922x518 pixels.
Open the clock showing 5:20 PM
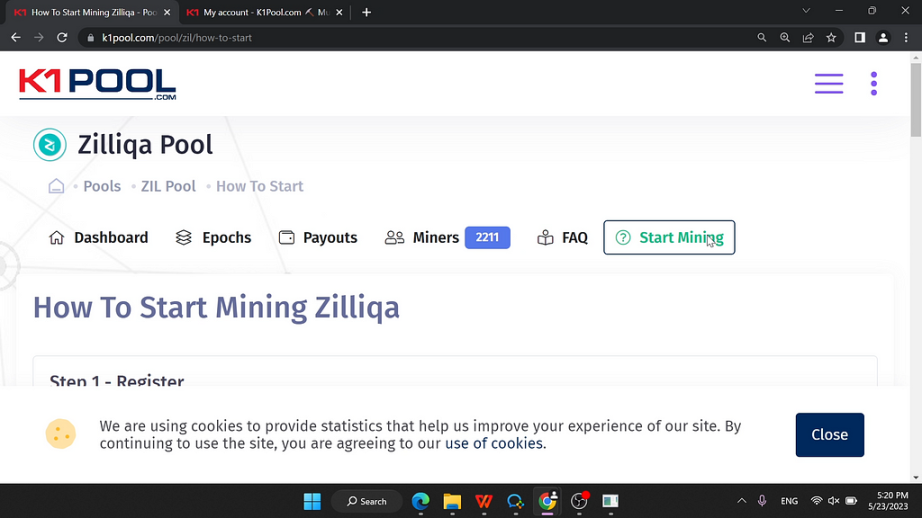888,501
